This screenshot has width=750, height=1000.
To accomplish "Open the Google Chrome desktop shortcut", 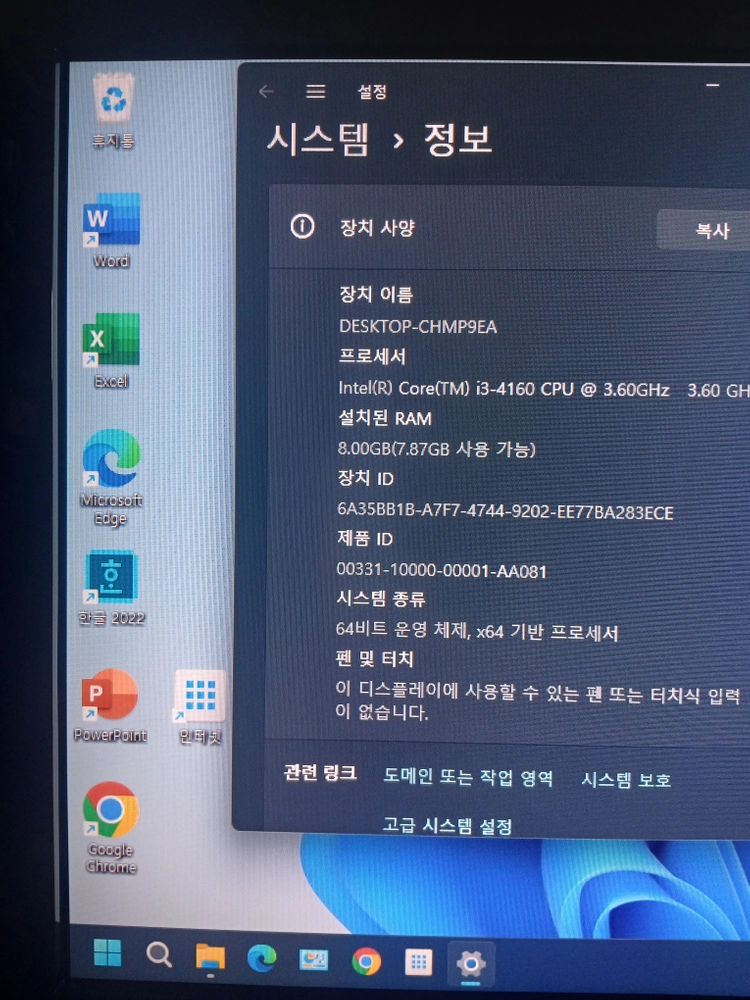I will [x=110, y=828].
